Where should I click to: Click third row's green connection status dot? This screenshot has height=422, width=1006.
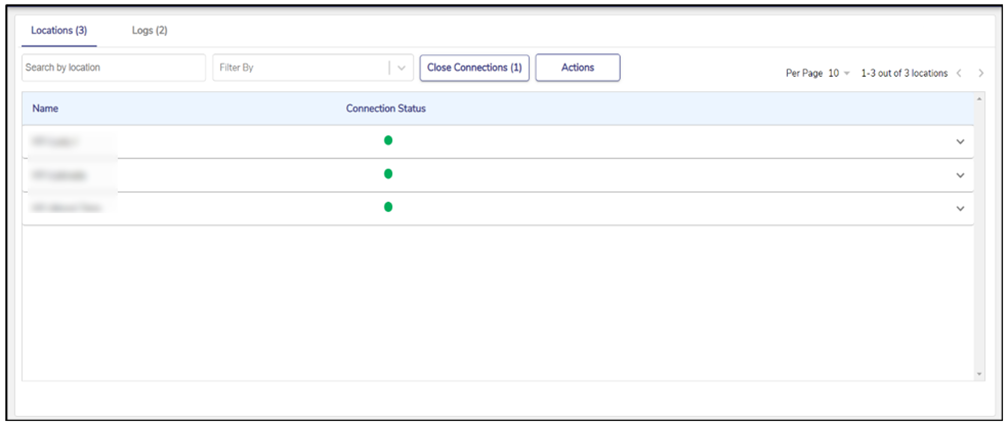[x=388, y=207]
